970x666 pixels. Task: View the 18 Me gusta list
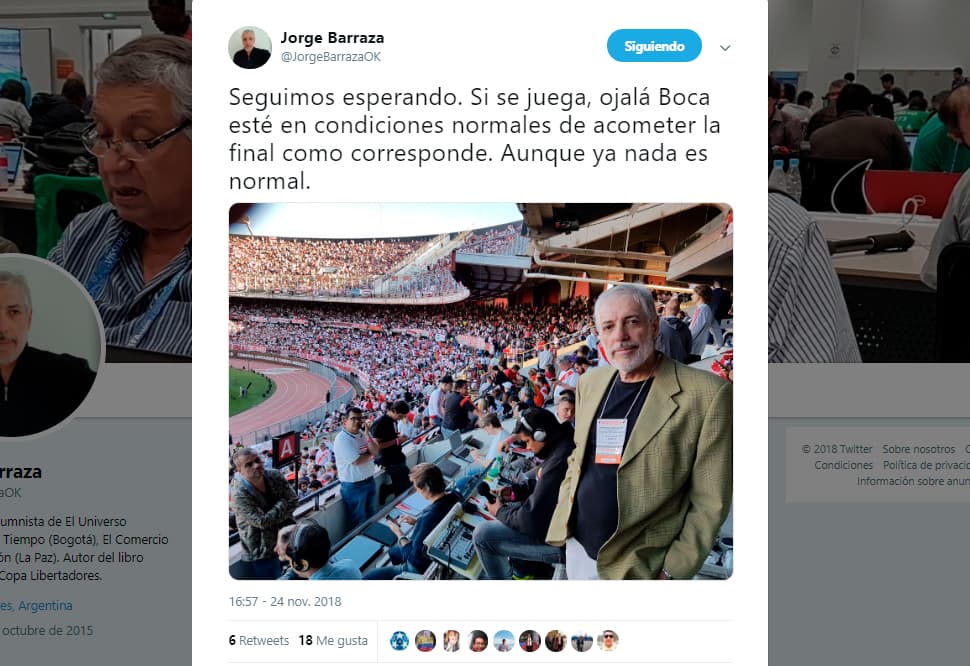(333, 641)
